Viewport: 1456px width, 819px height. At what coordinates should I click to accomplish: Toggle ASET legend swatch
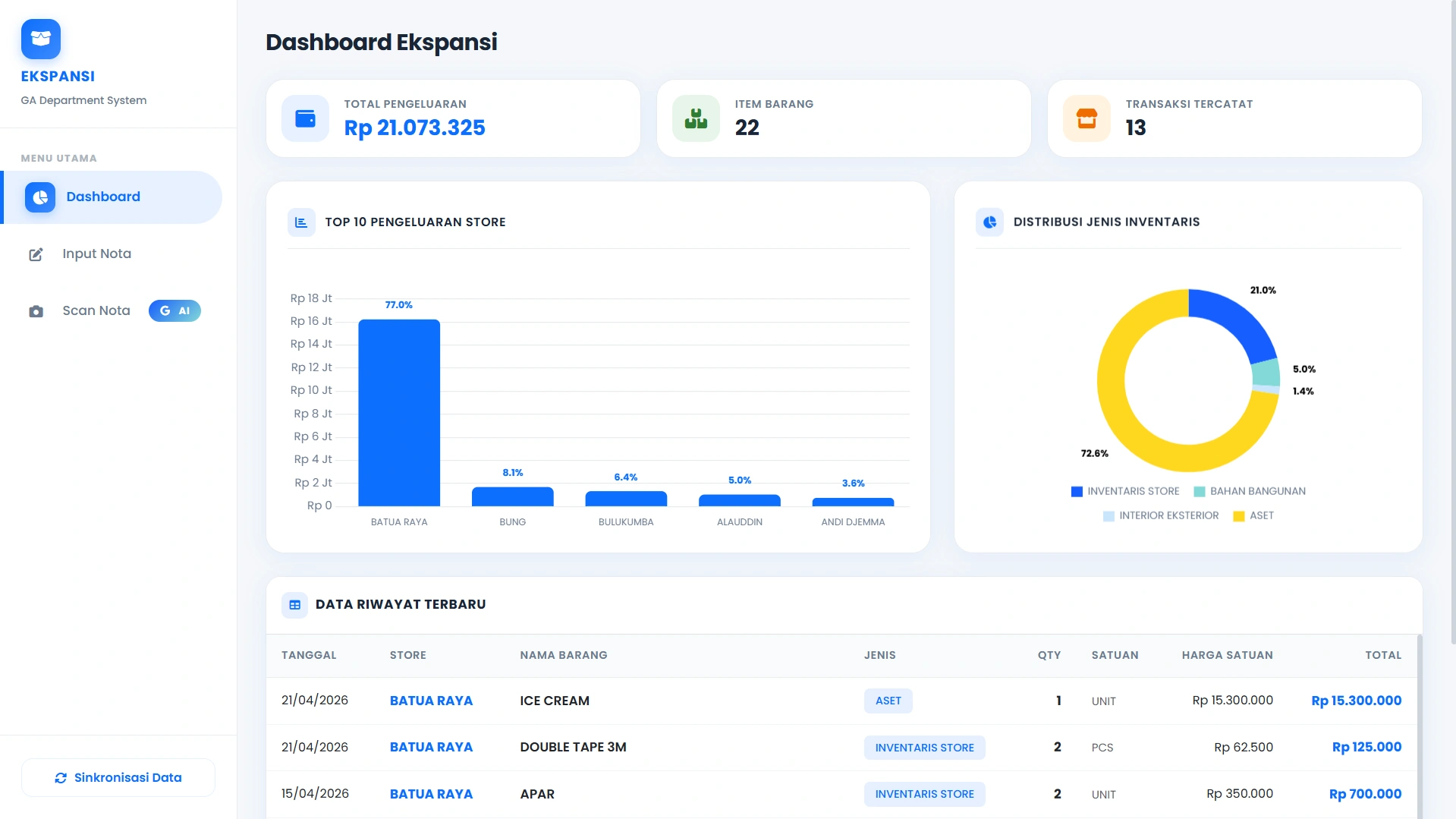1239,516
